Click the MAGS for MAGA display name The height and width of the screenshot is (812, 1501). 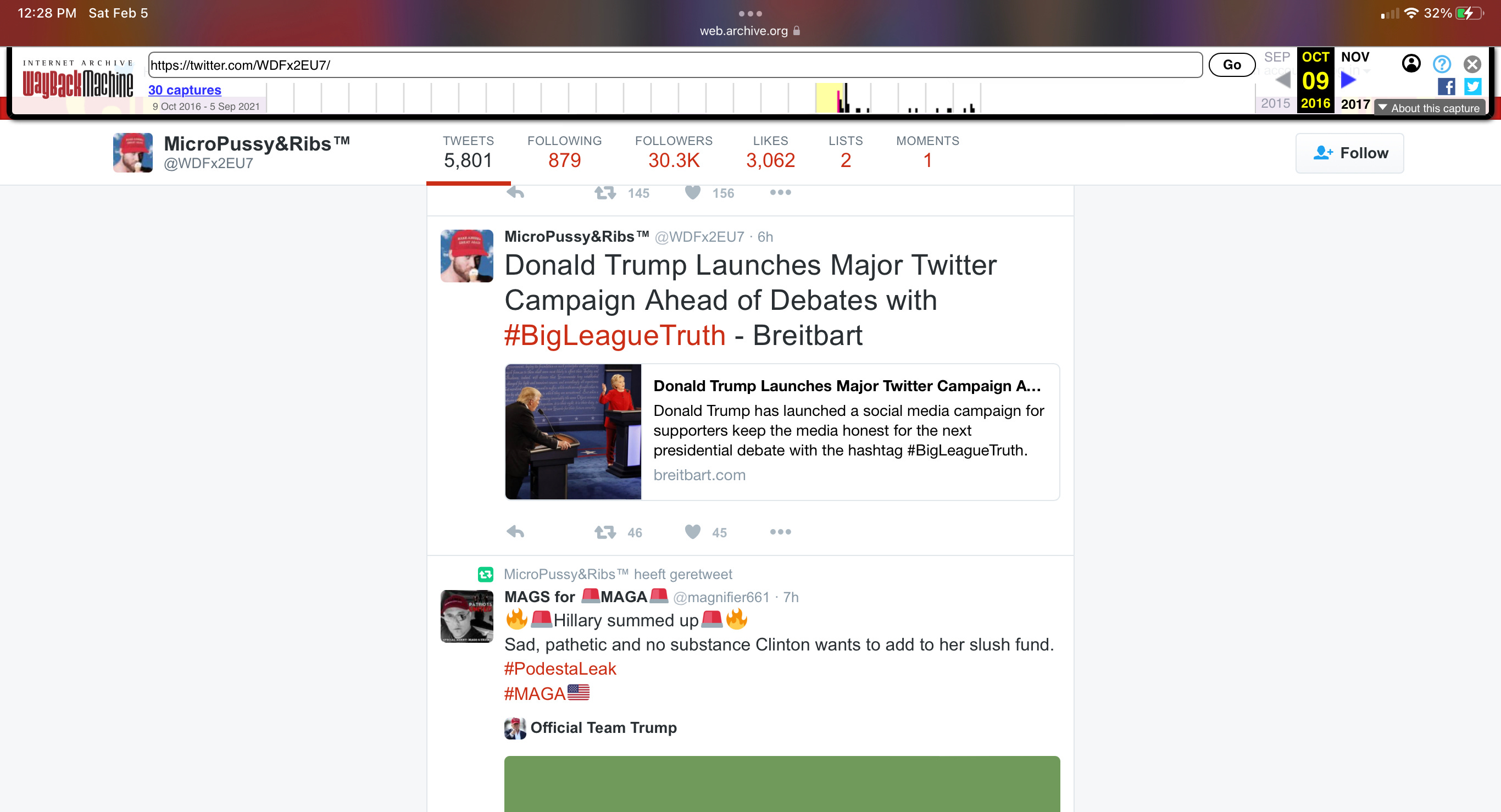[x=586, y=597]
